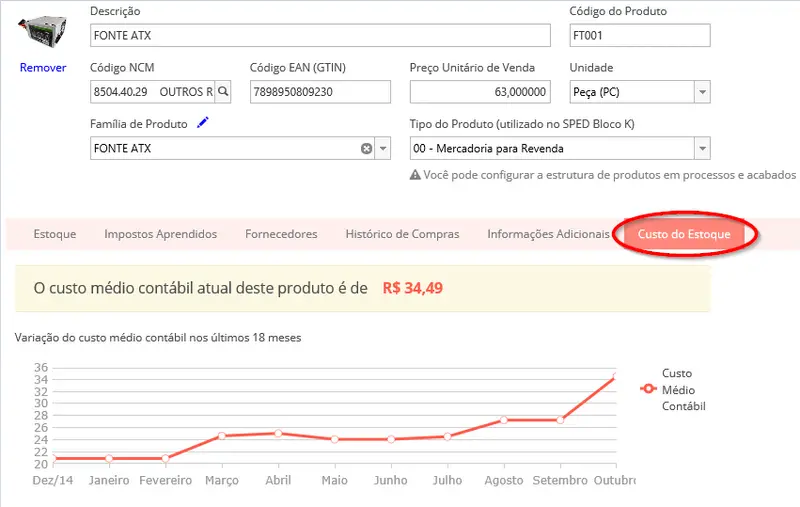Click the Março axis label
800x507 pixels.
click(222, 480)
